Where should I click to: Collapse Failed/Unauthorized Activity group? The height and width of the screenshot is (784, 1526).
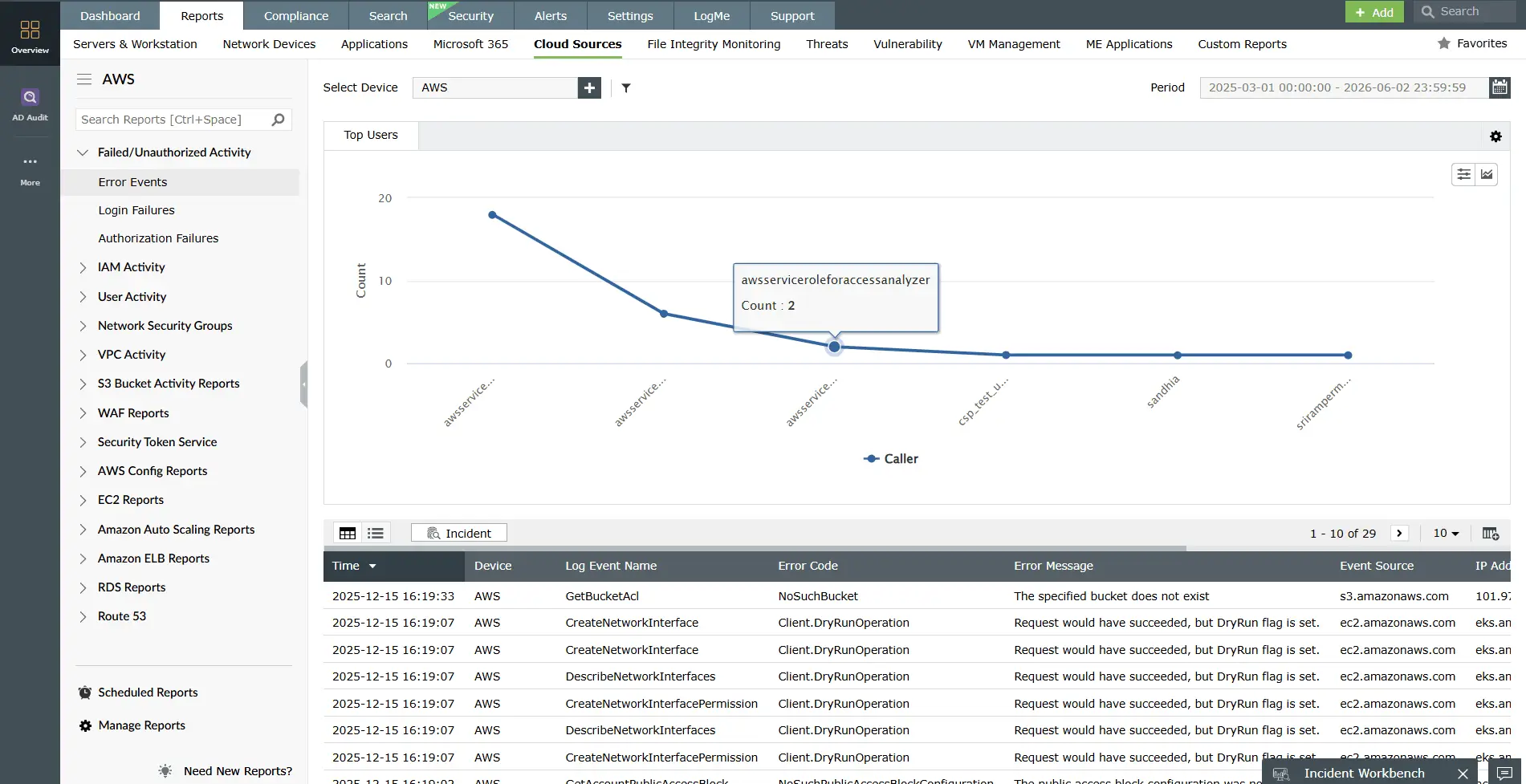(x=82, y=152)
